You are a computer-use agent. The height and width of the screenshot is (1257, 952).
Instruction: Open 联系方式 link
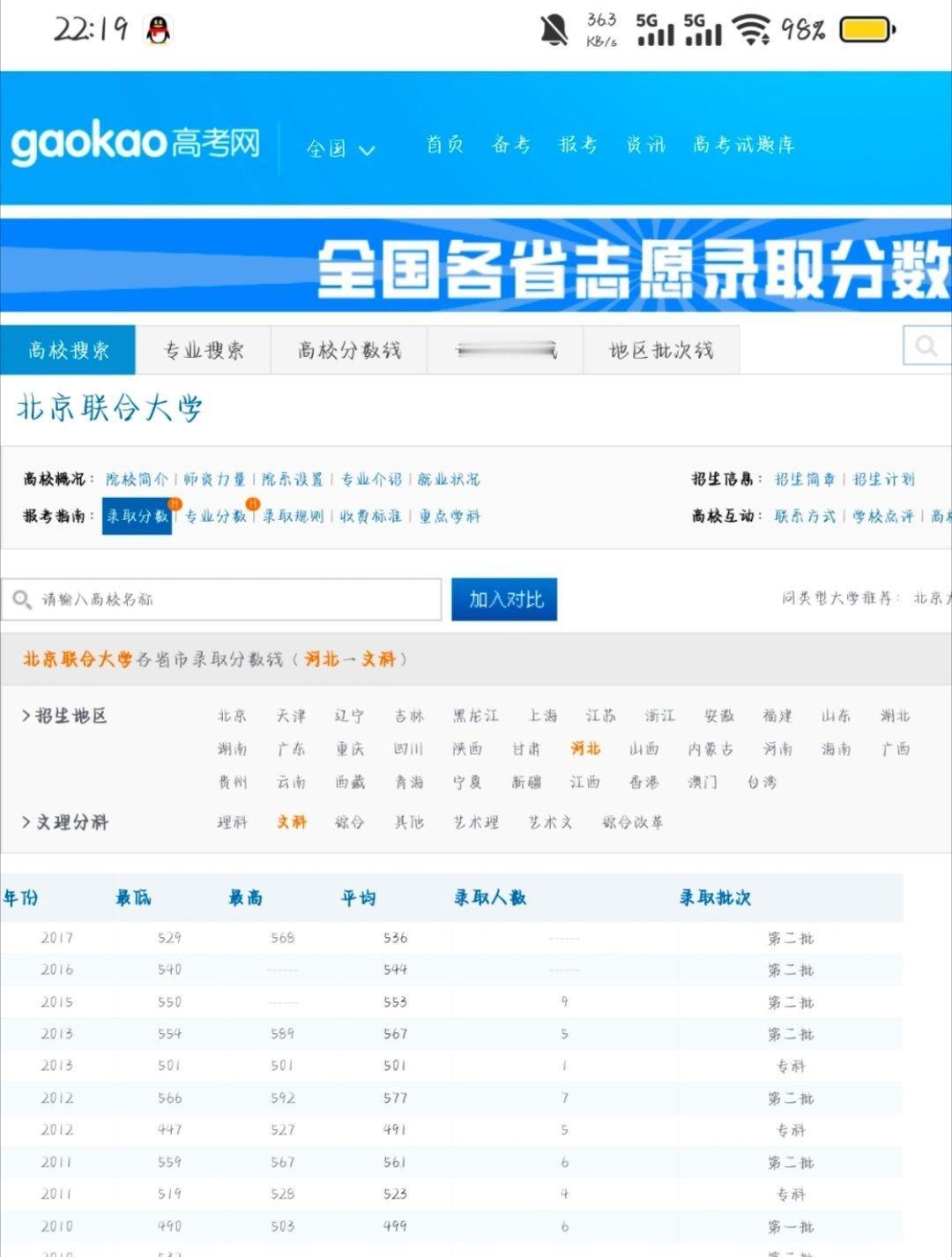(805, 517)
